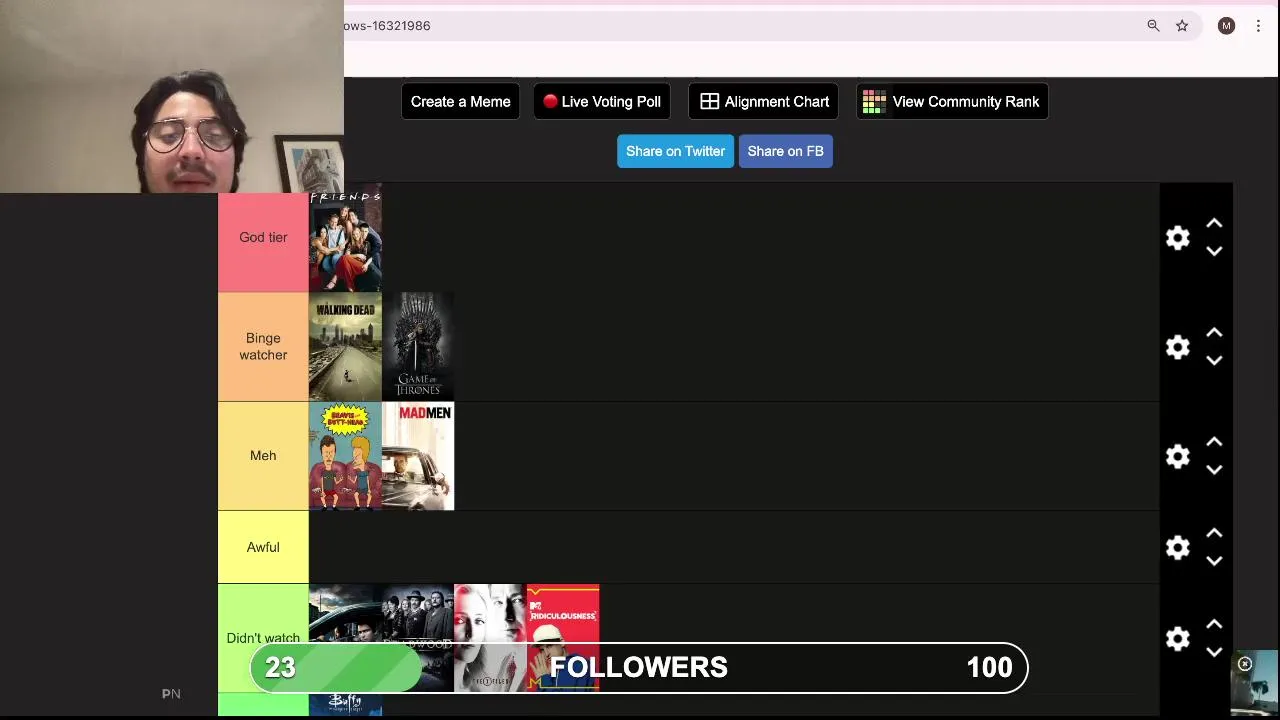Close the small overlay with X icon
1280x720 pixels.
tap(1245, 664)
